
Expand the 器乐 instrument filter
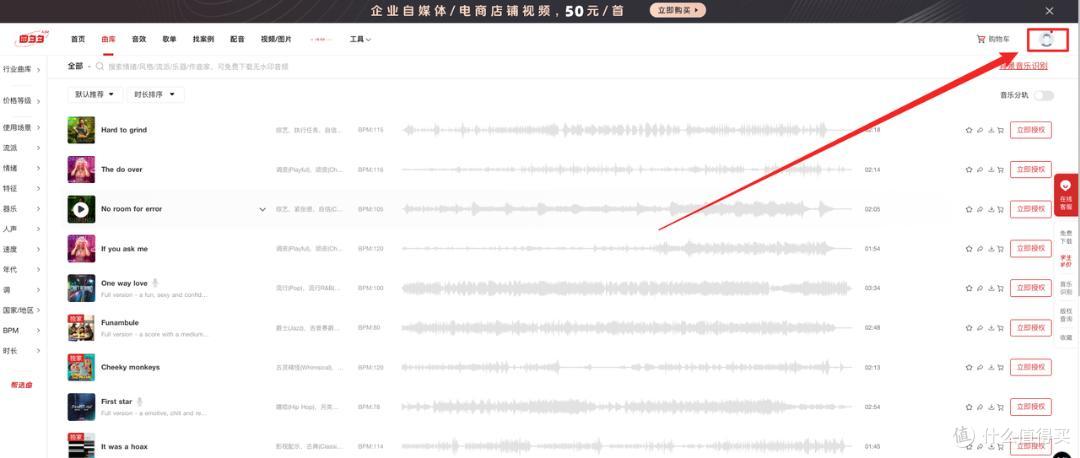click(21, 209)
